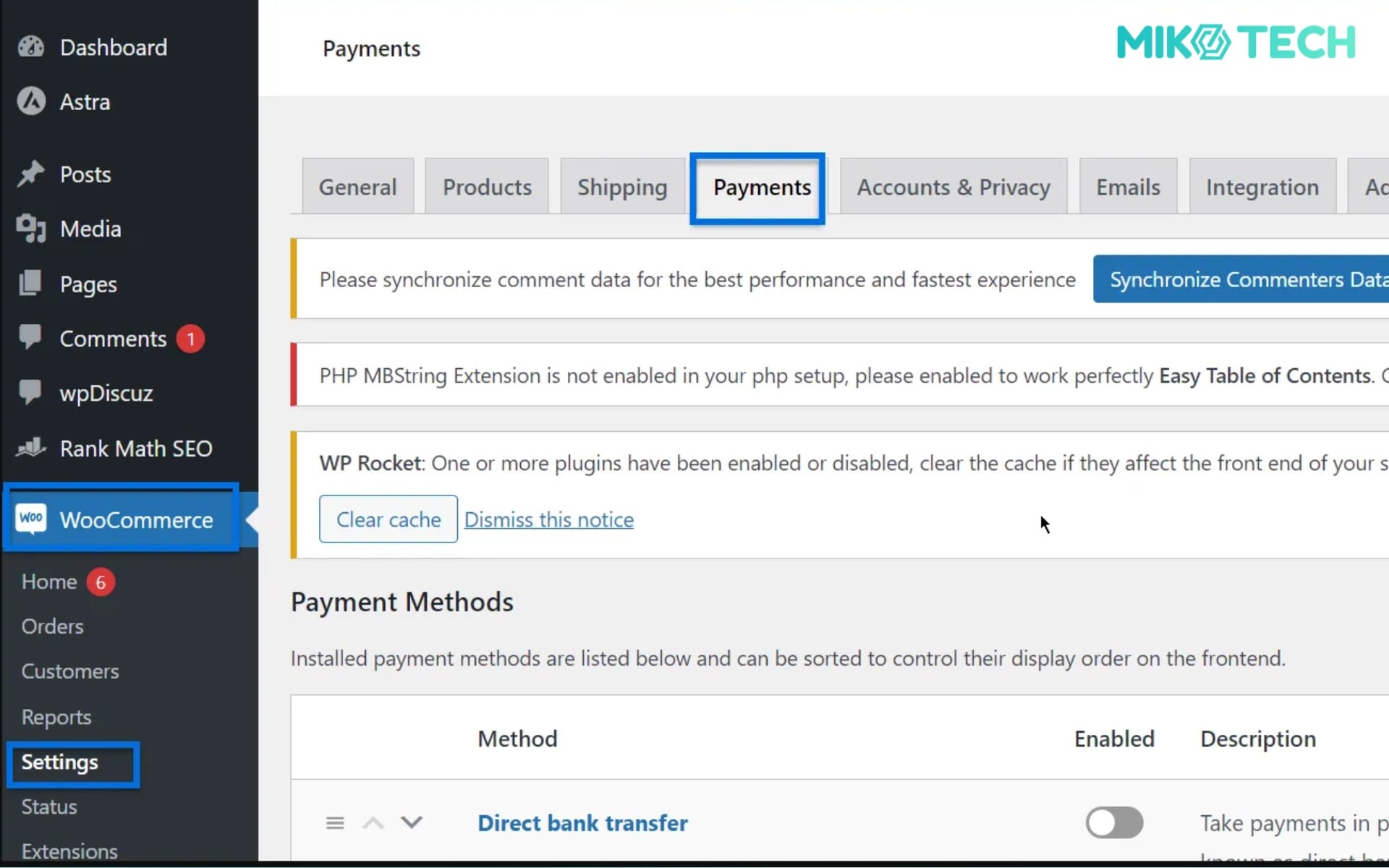This screenshot has height=868, width=1389.
Task: Click the Dashboard gauge icon
Action: [x=31, y=47]
